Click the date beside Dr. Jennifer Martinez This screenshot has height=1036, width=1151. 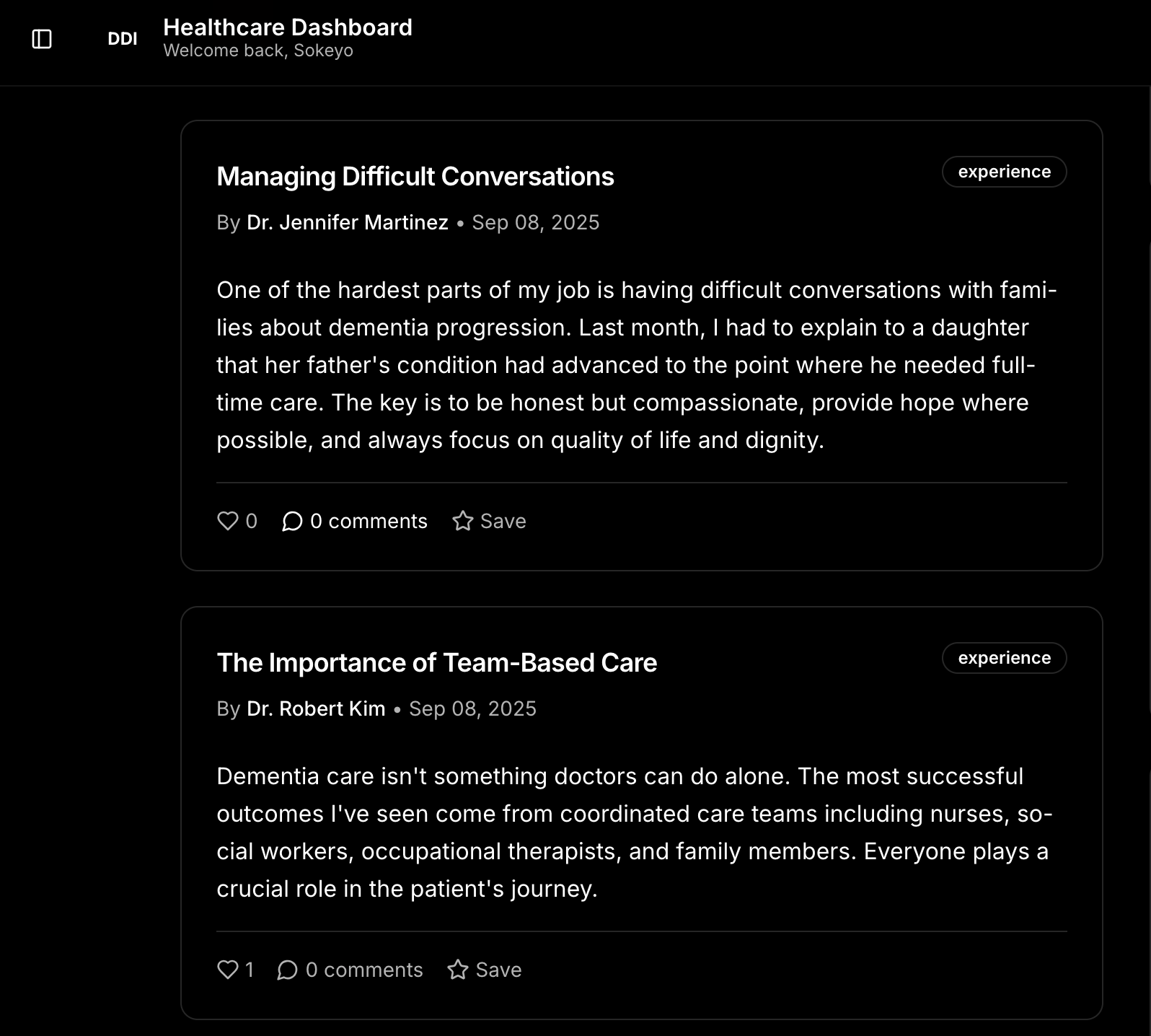coord(535,222)
